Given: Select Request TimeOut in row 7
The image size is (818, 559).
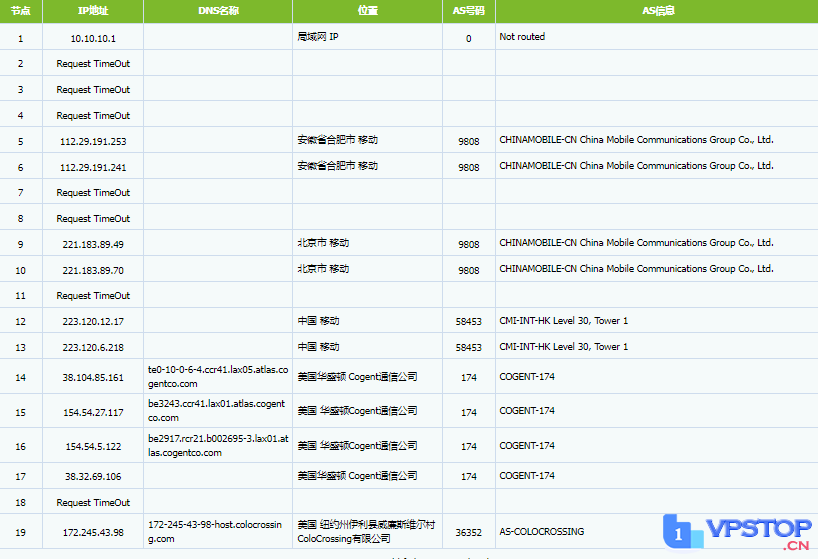Looking at the screenshot, I should pyautogui.click(x=93, y=193).
